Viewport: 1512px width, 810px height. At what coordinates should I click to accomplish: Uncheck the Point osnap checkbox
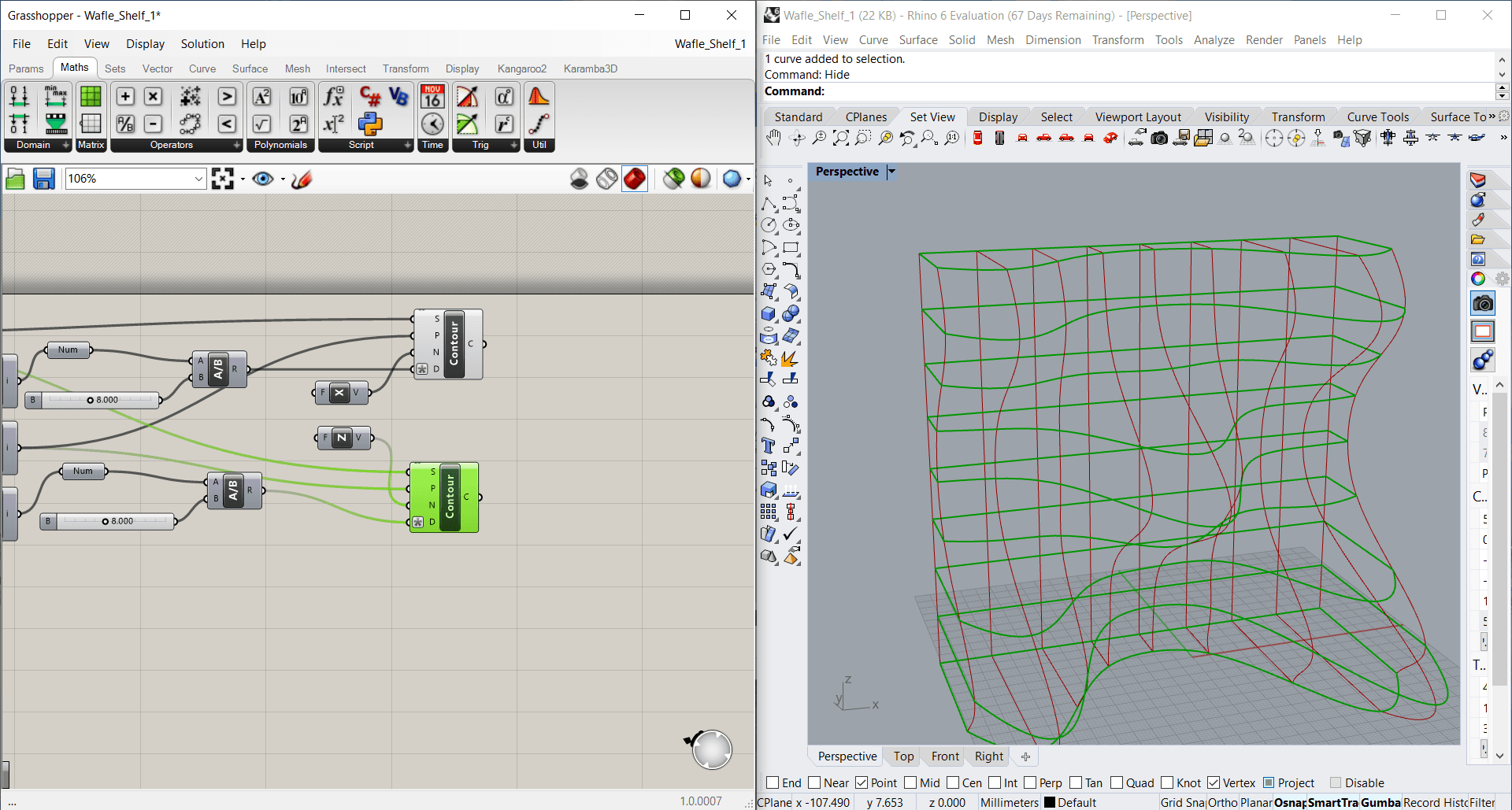pyautogui.click(x=862, y=782)
